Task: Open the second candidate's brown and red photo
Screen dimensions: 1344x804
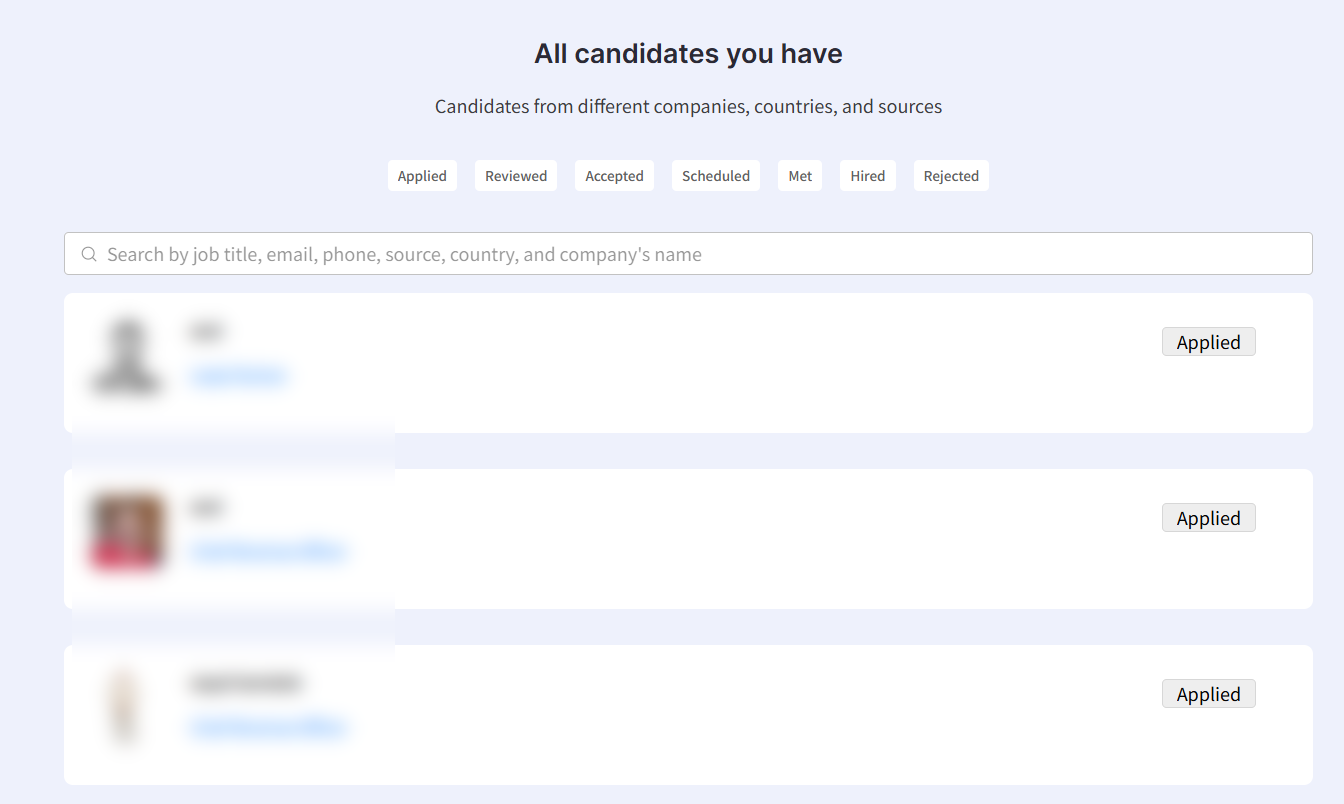Action: click(127, 532)
